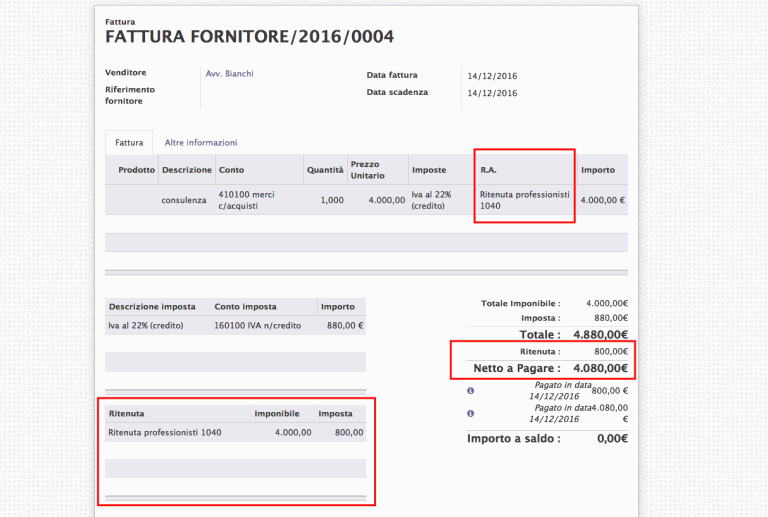The height and width of the screenshot is (517, 768).
Task: Click the 800,00 withholding tax value
Action: 349,432
